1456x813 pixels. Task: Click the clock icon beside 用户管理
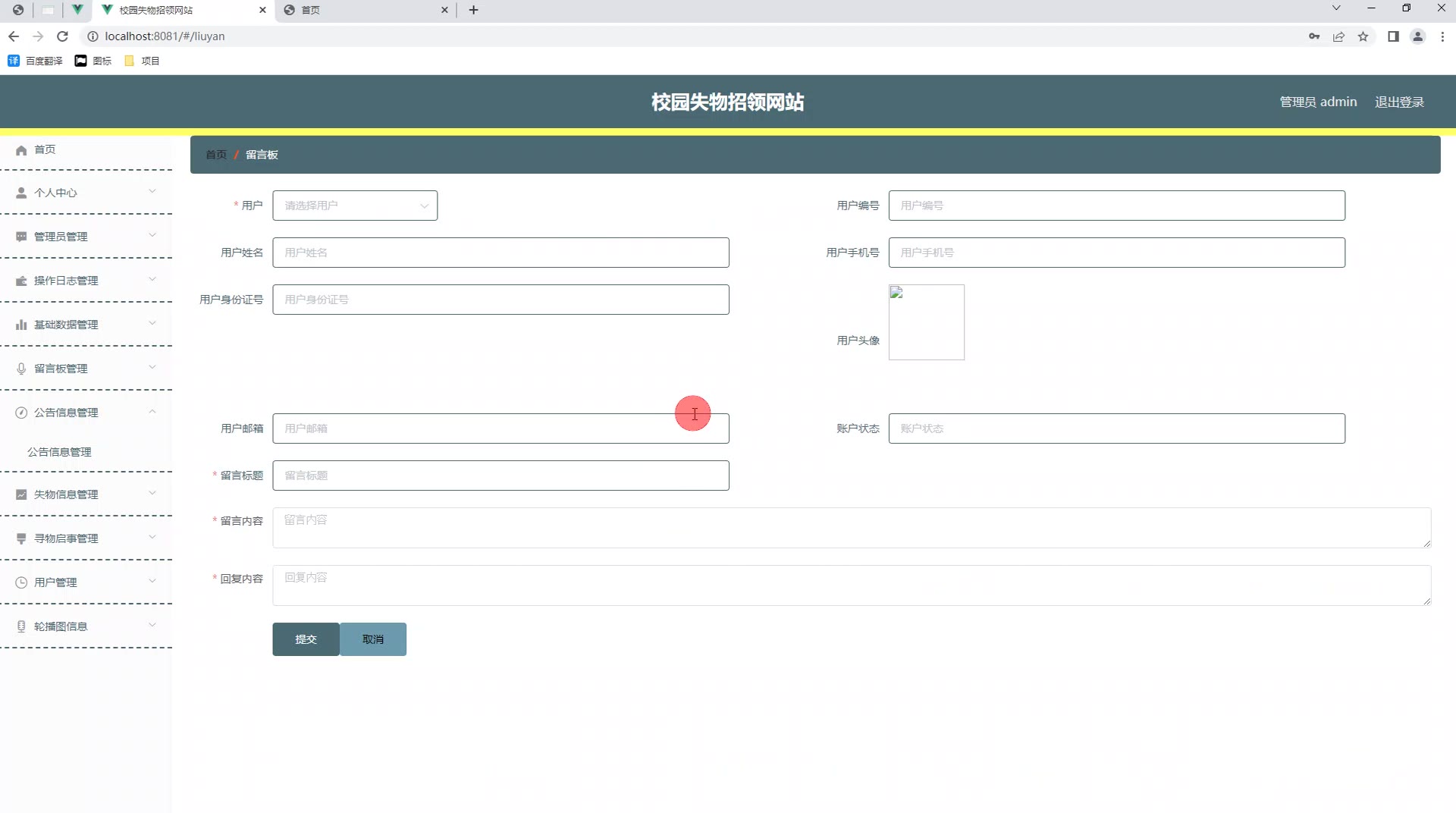tap(21, 582)
